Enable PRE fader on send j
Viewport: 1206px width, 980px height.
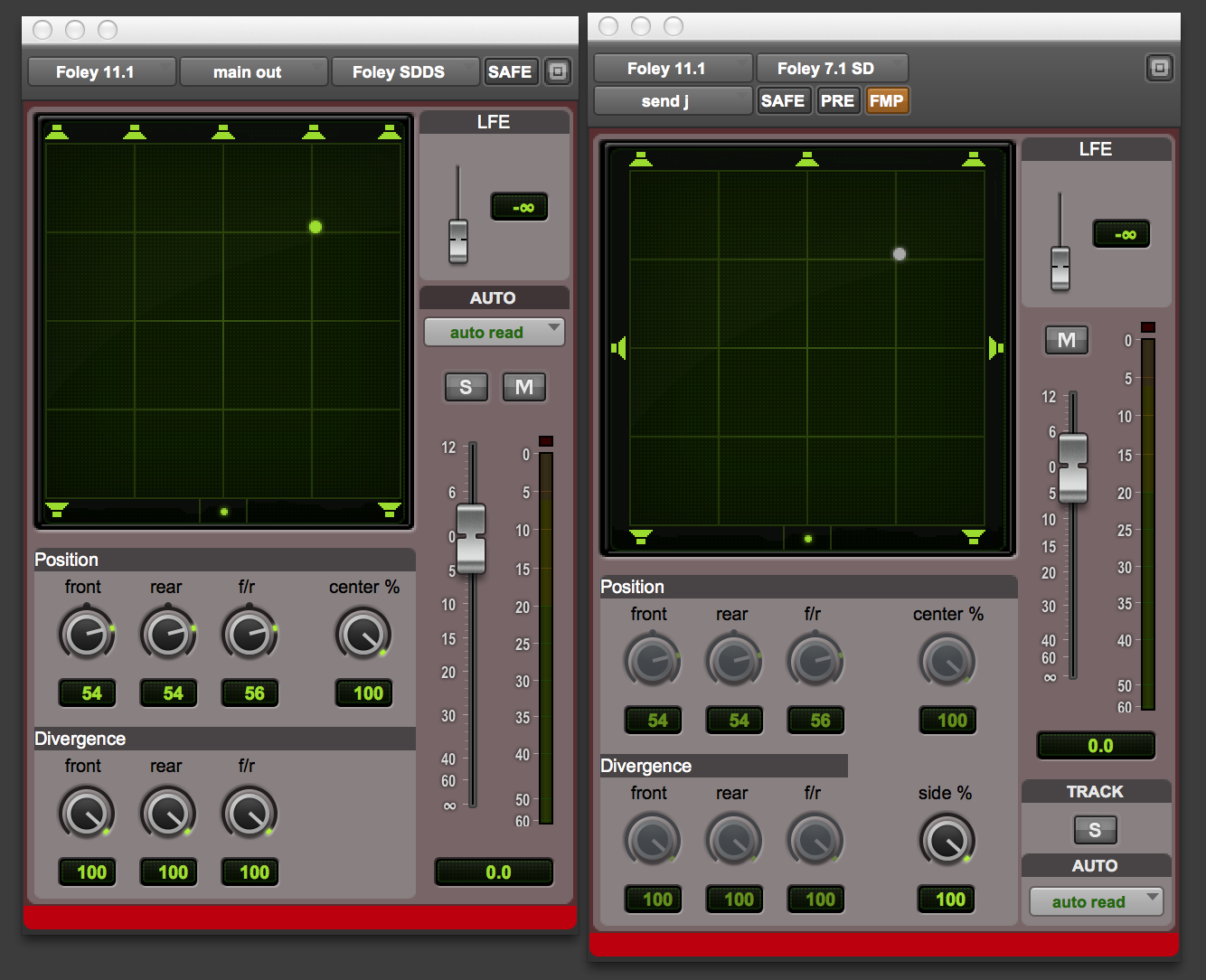click(x=837, y=100)
